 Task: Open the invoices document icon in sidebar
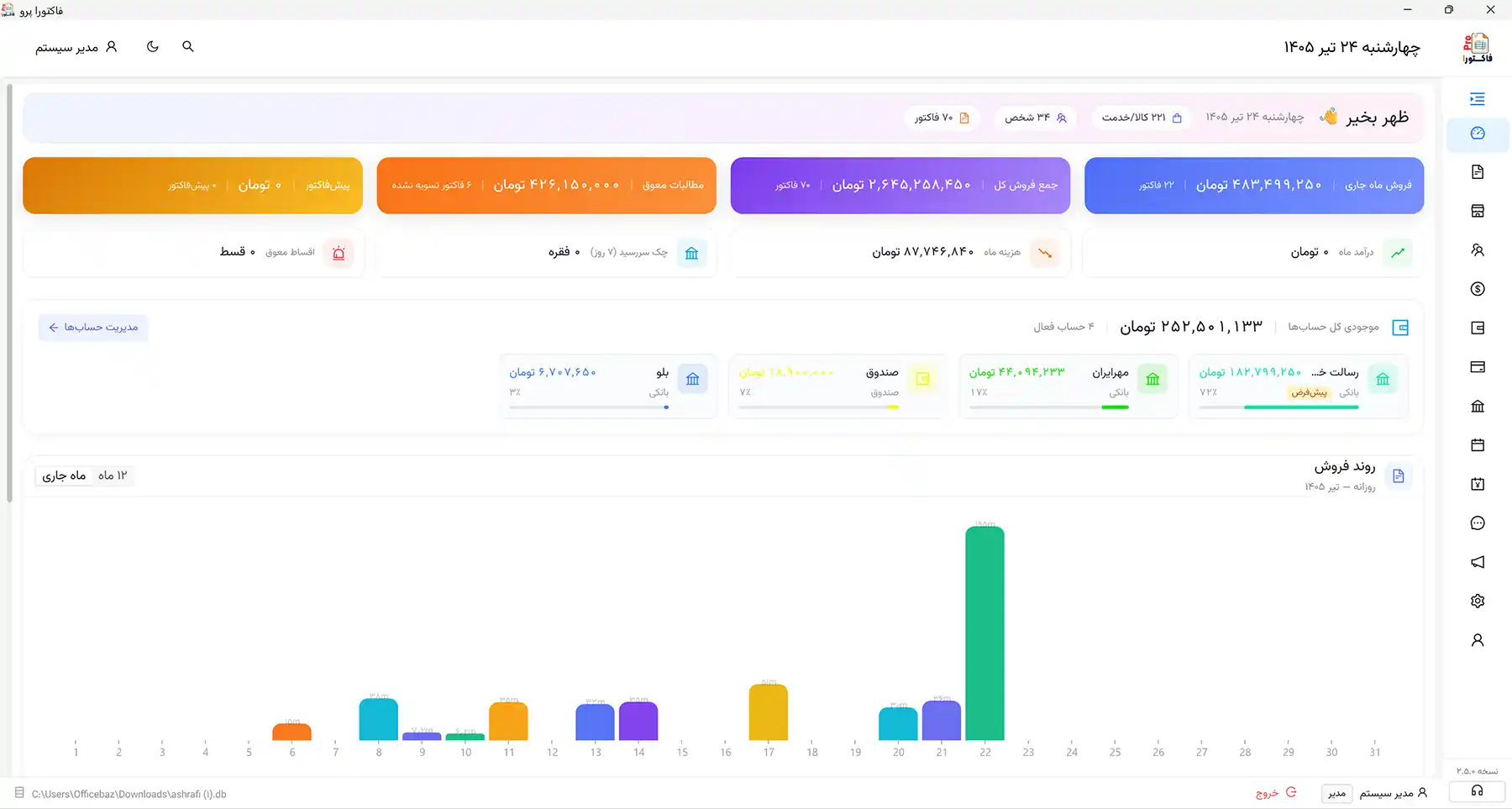point(1478,172)
